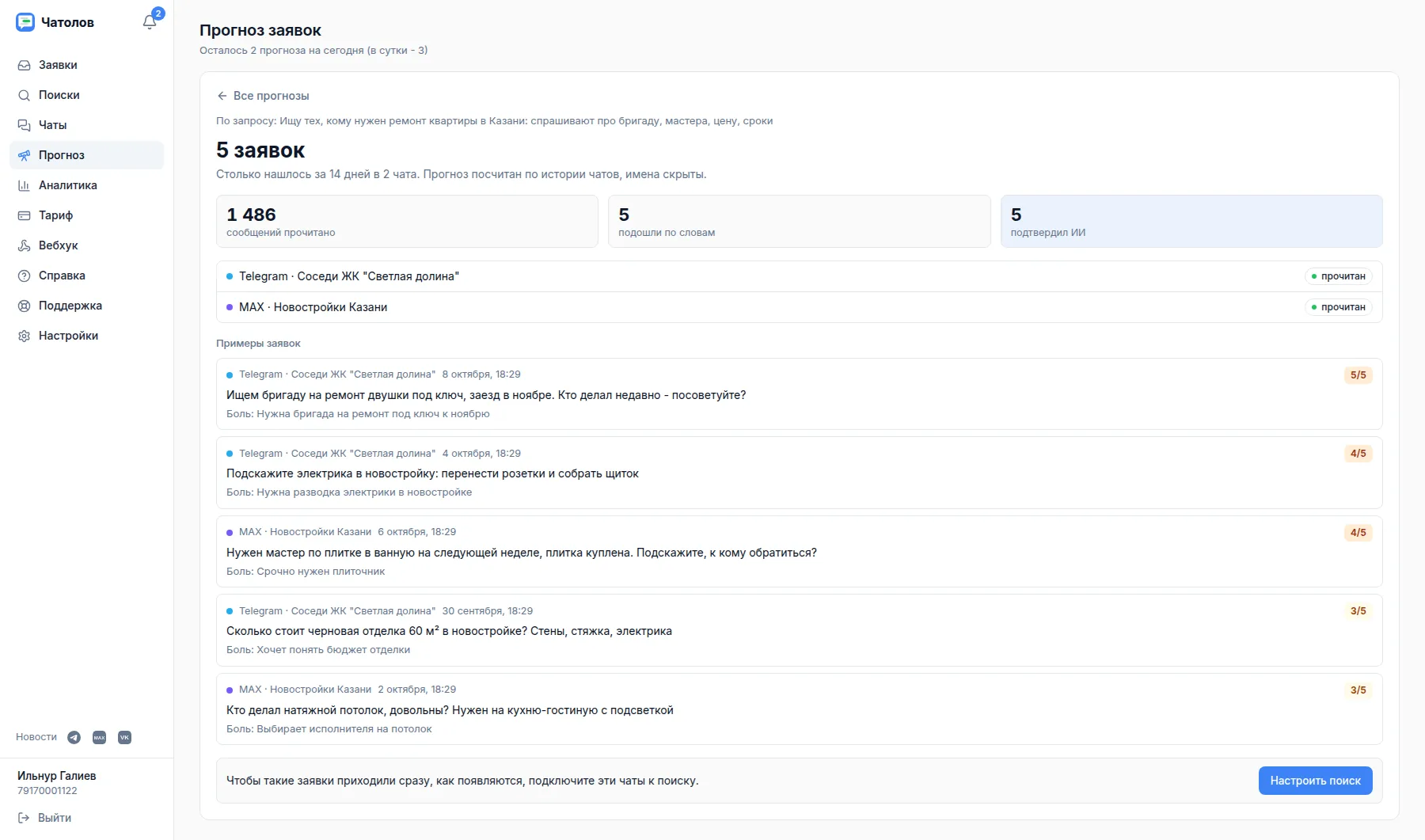Click the logout arrow icon
The image size is (1425, 840).
coord(24,818)
